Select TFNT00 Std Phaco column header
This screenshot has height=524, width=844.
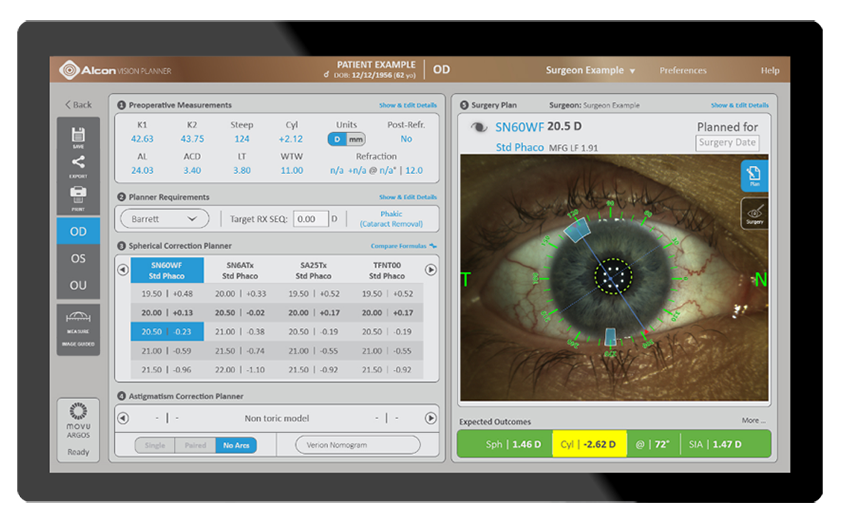click(387, 270)
